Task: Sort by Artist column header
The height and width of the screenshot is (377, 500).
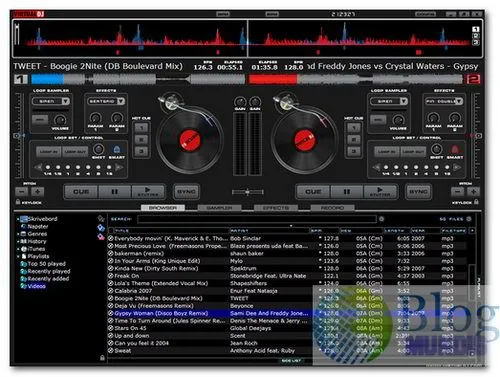Action: [x=270, y=230]
